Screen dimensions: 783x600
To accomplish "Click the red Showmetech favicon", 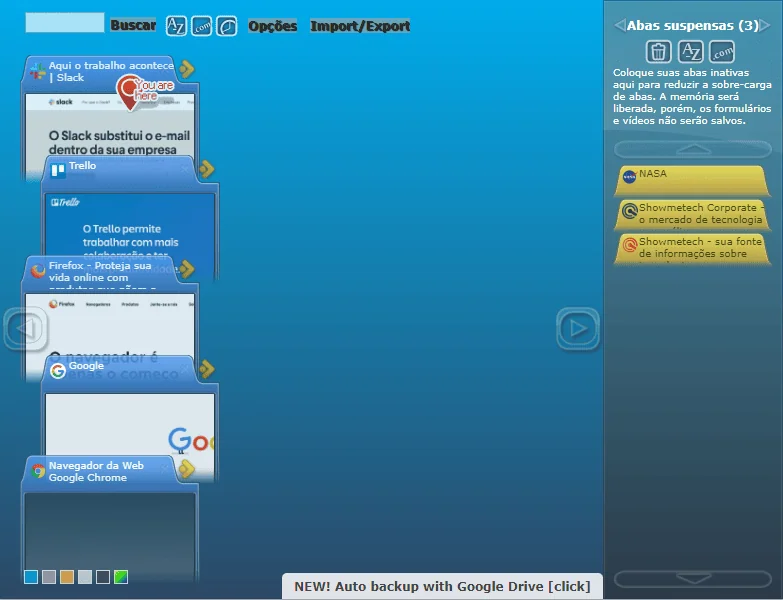I will (630, 245).
